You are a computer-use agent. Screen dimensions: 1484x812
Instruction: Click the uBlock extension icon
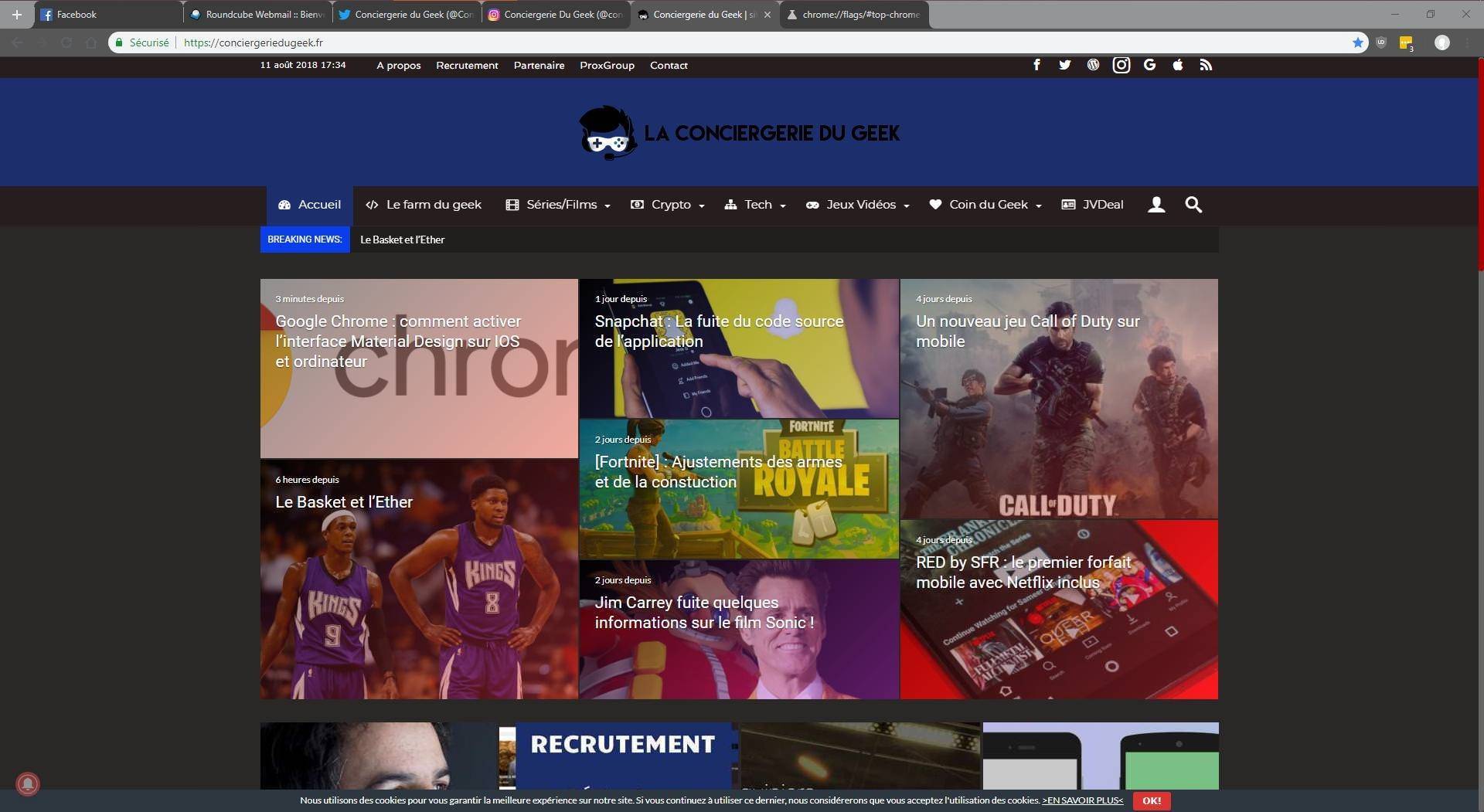pyautogui.click(x=1381, y=42)
